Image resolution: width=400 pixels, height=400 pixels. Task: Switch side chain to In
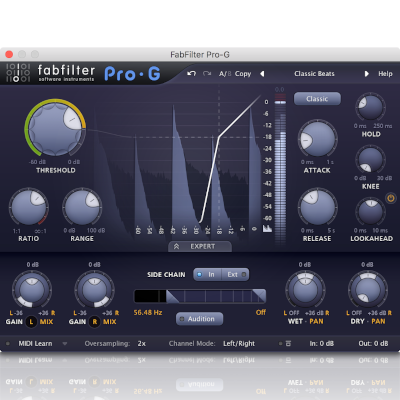pyautogui.click(x=207, y=274)
